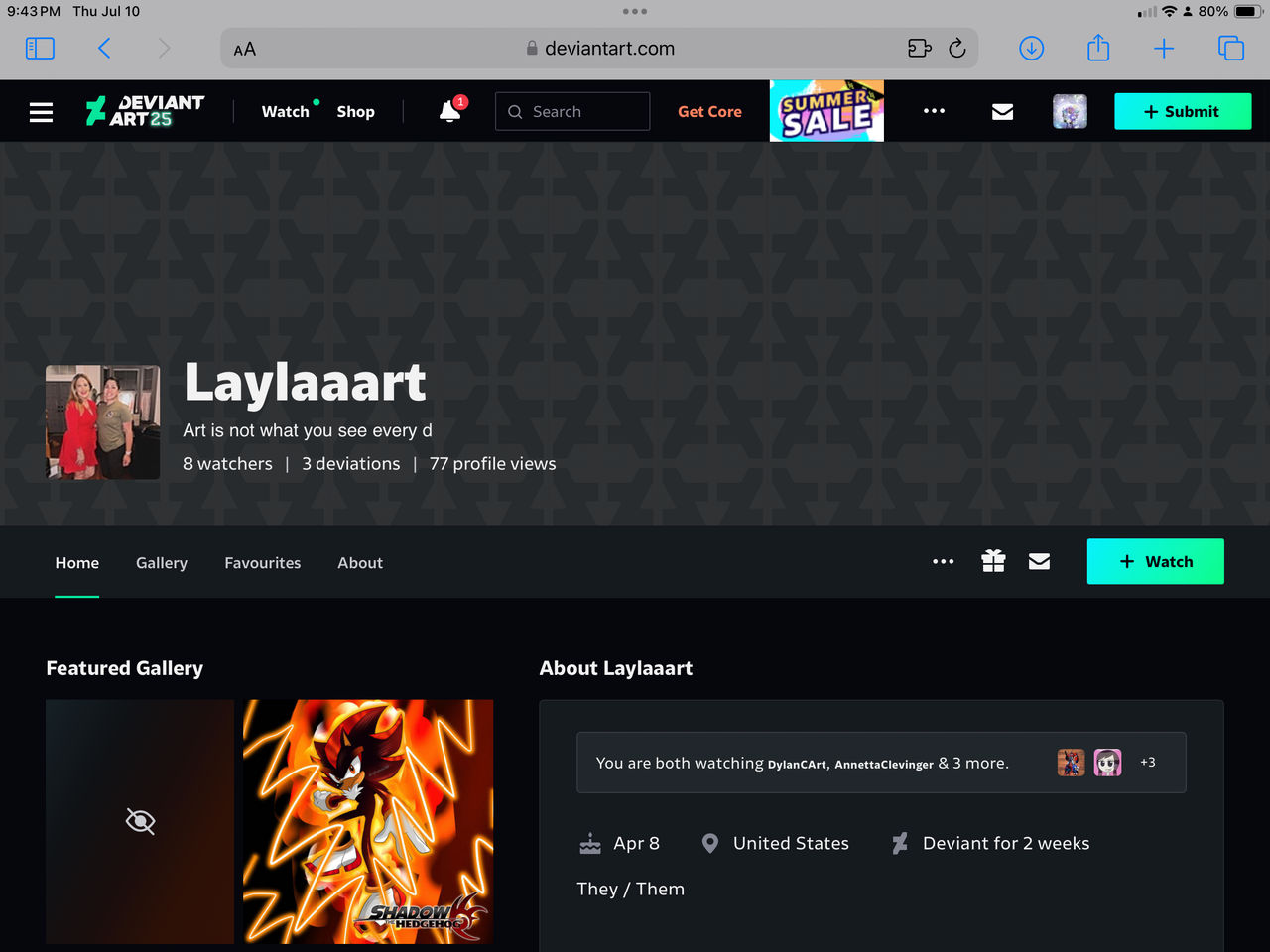Tap the 9:43 PM clock
Image resolution: width=1270 pixels, height=952 pixels.
click(34, 11)
